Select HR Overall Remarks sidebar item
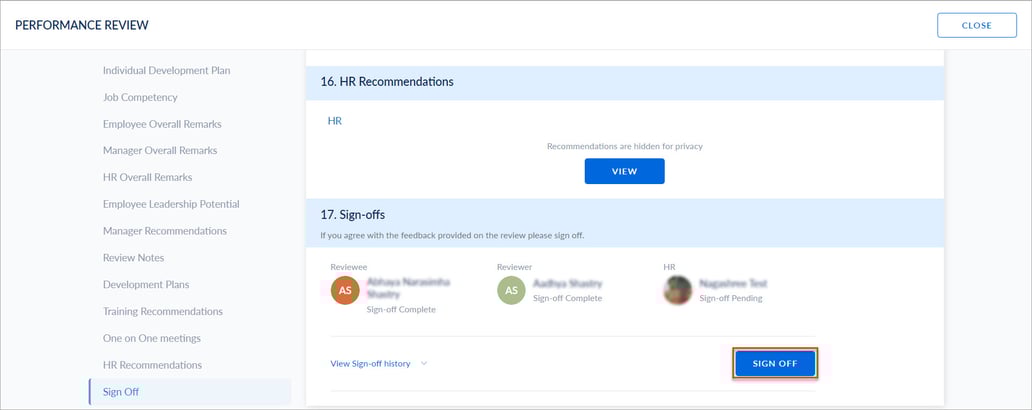 click(147, 177)
